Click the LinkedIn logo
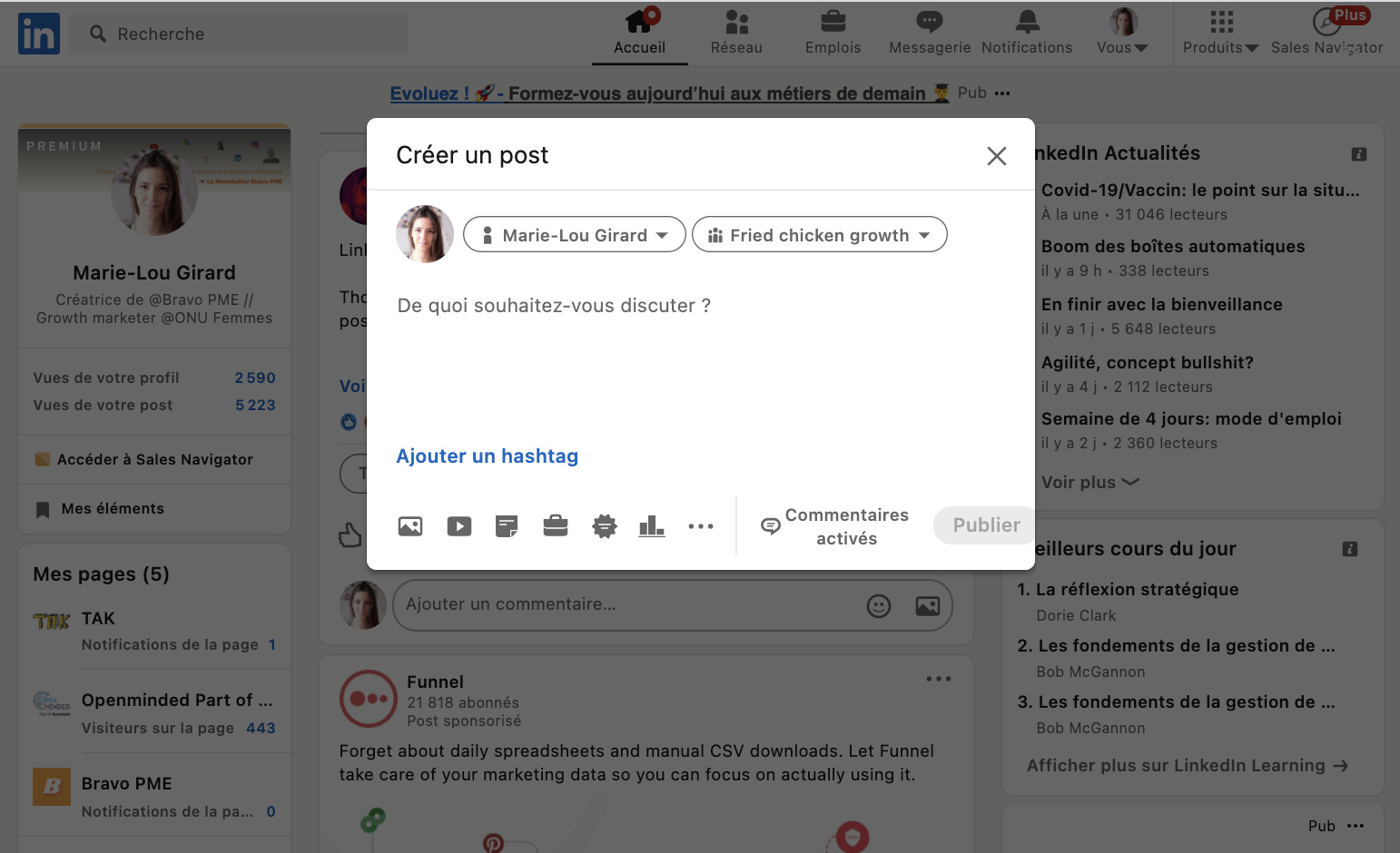The height and width of the screenshot is (853, 1400). click(x=39, y=34)
